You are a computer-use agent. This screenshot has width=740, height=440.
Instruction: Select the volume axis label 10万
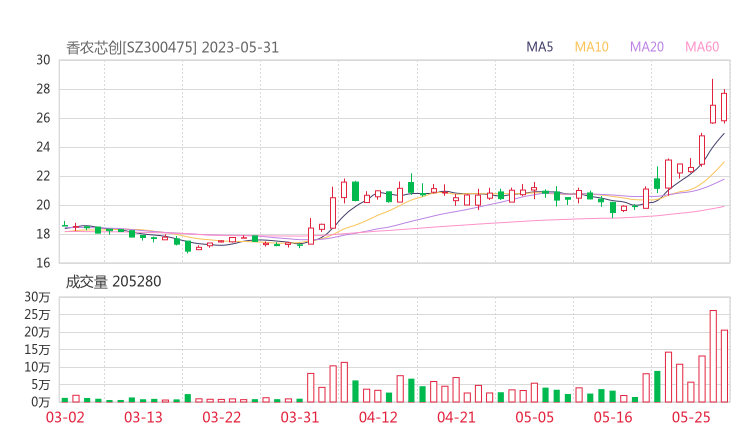pyautogui.click(x=37, y=367)
